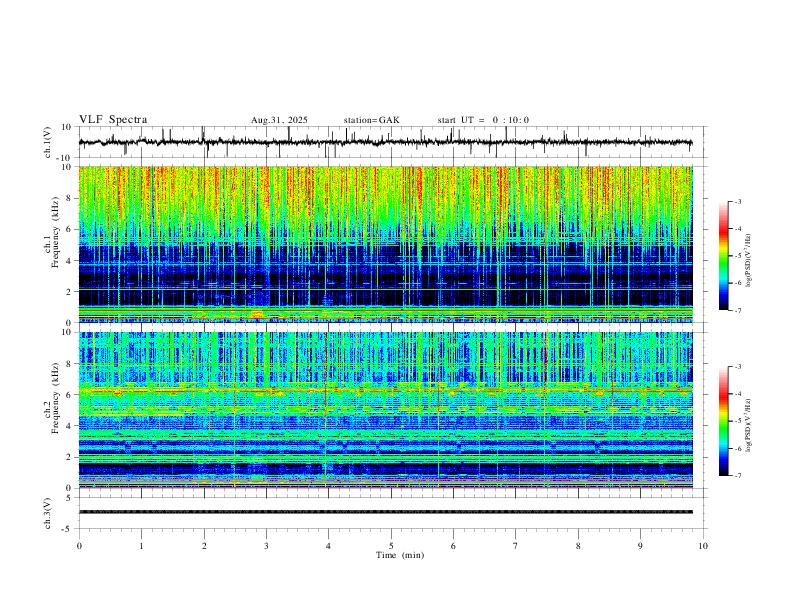Click the 'ch.1 Frequency (kHz)' axis label
Viewport: 792px width, 612px height.
[x=51, y=244]
